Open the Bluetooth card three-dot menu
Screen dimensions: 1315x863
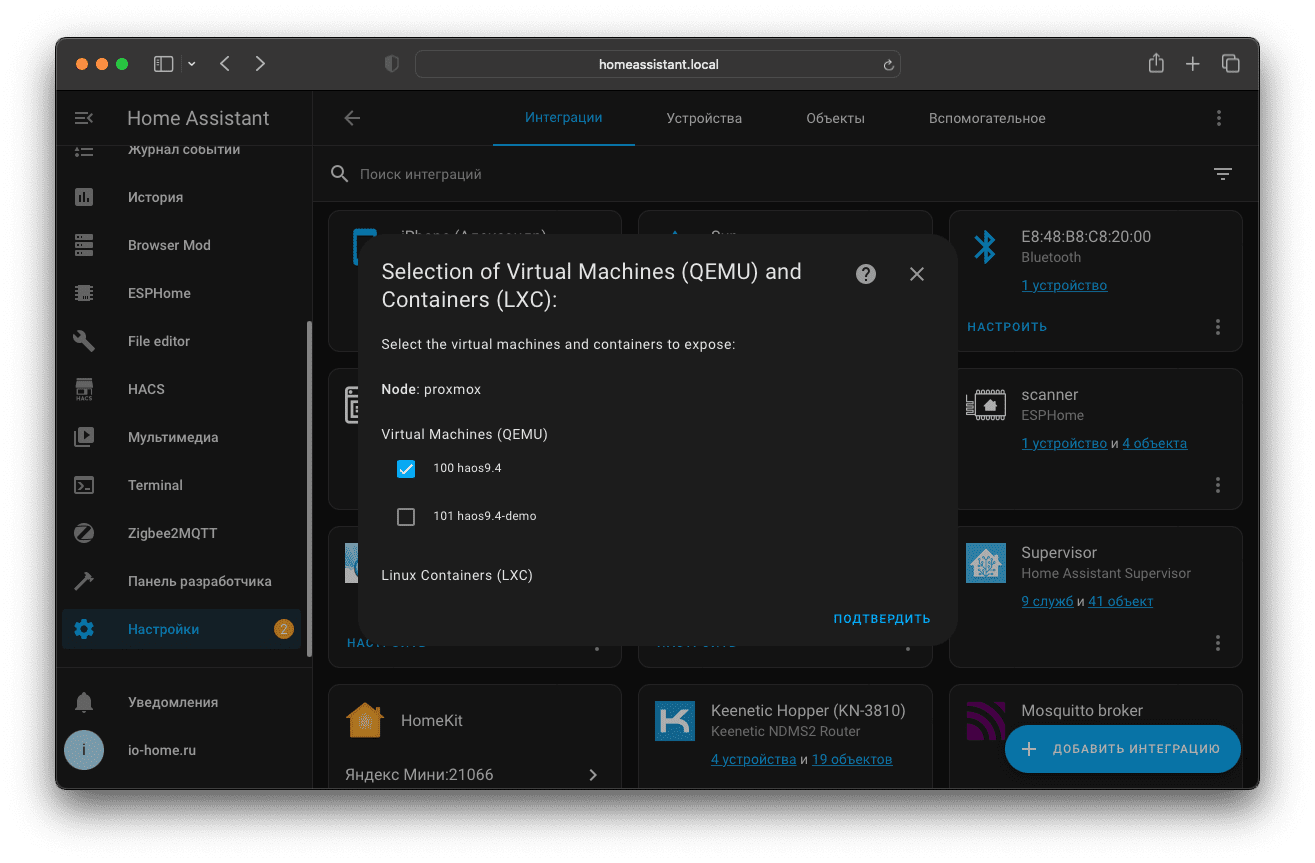pyautogui.click(x=1218, y=327)
